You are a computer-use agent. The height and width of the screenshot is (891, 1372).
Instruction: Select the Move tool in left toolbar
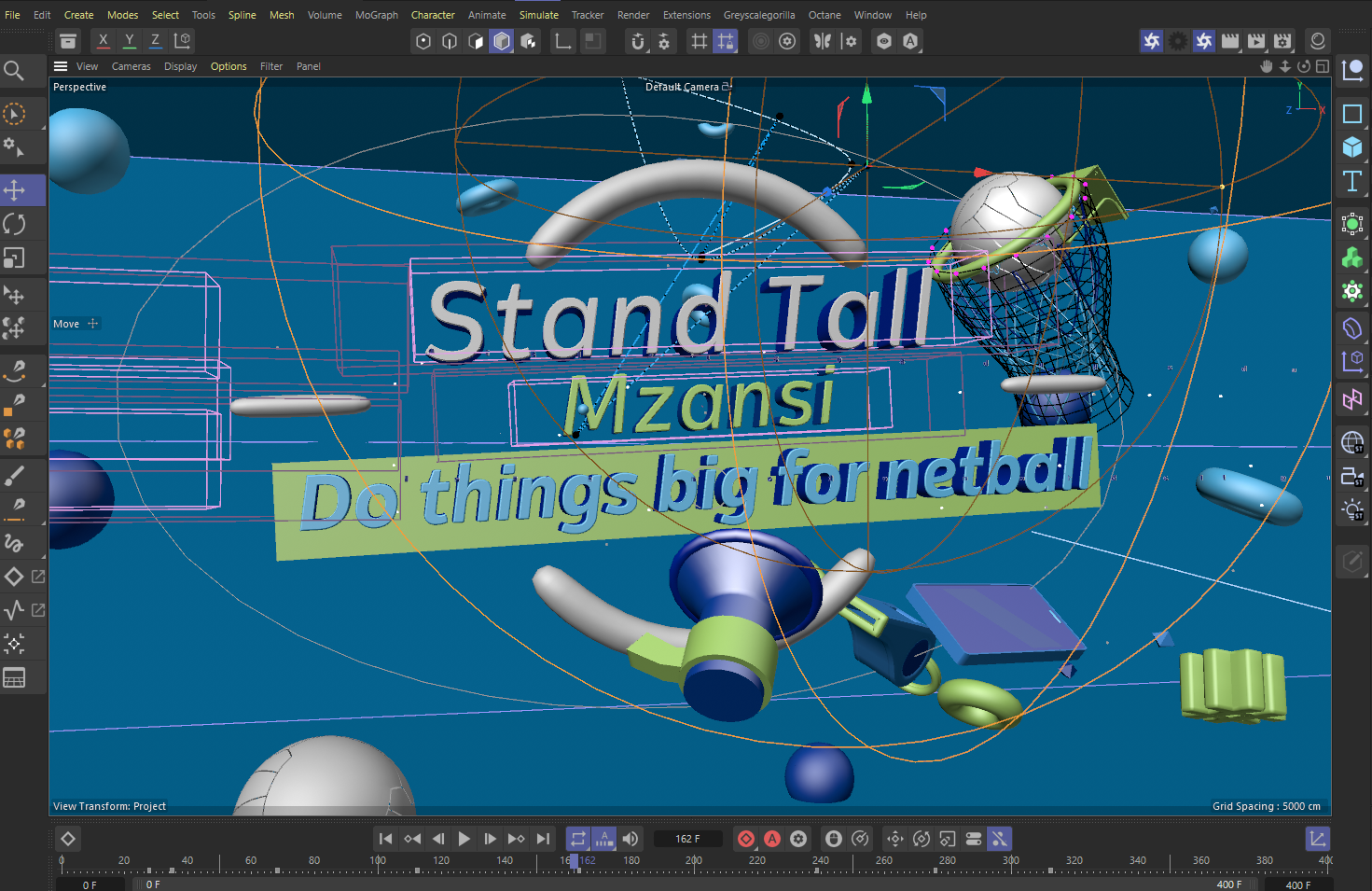15,190
